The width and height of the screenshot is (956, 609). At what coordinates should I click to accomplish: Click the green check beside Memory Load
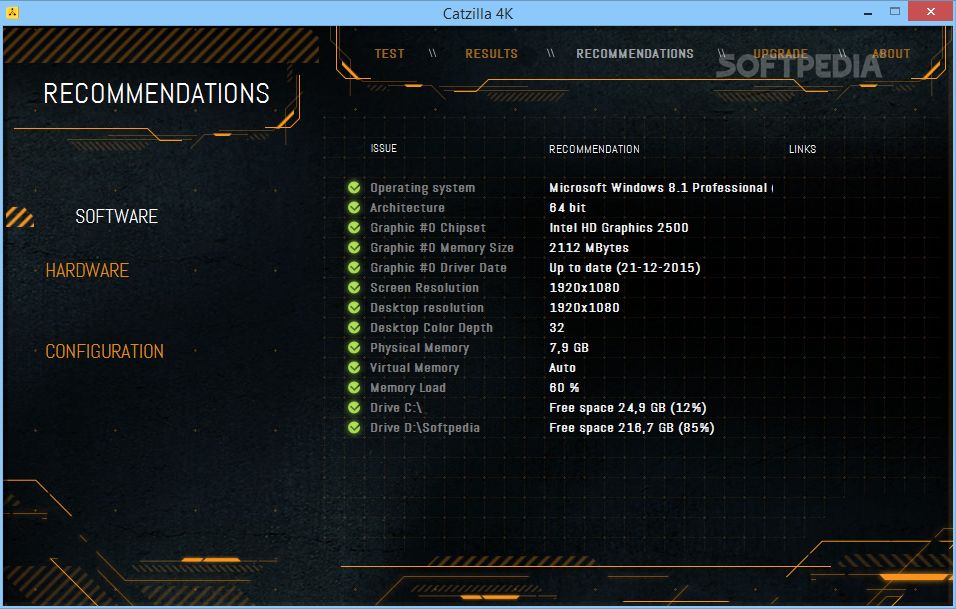pos(354,387)
